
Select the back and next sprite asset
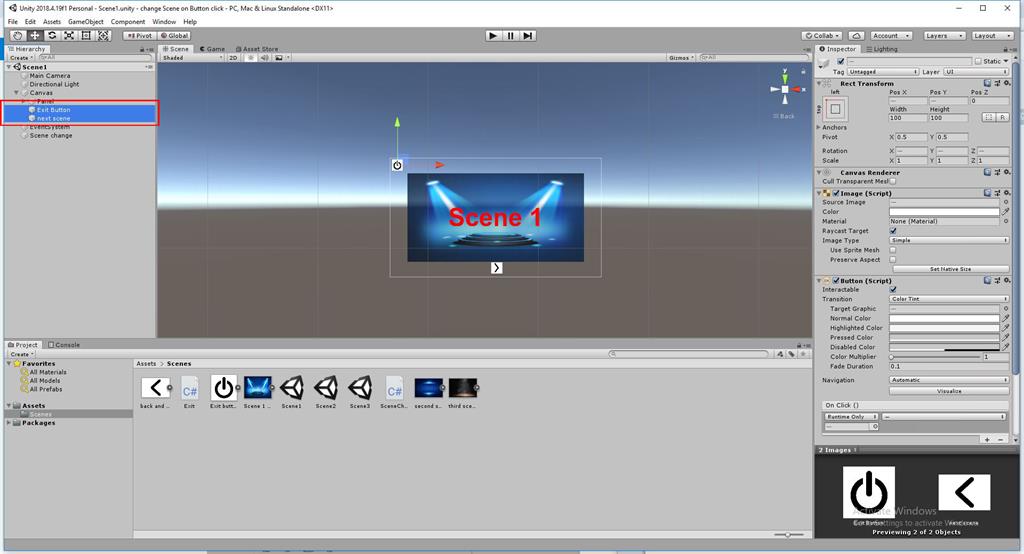coord(155,392)
